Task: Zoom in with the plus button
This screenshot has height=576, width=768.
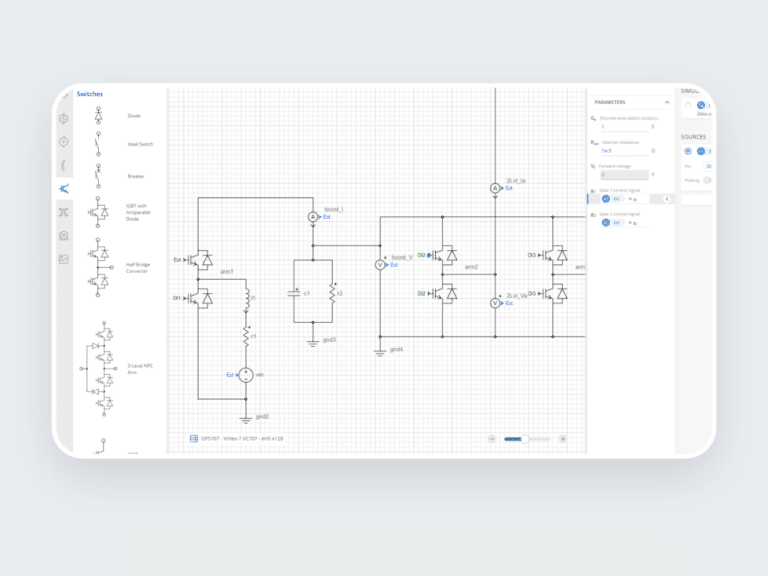Action: (x=563, y=438)
